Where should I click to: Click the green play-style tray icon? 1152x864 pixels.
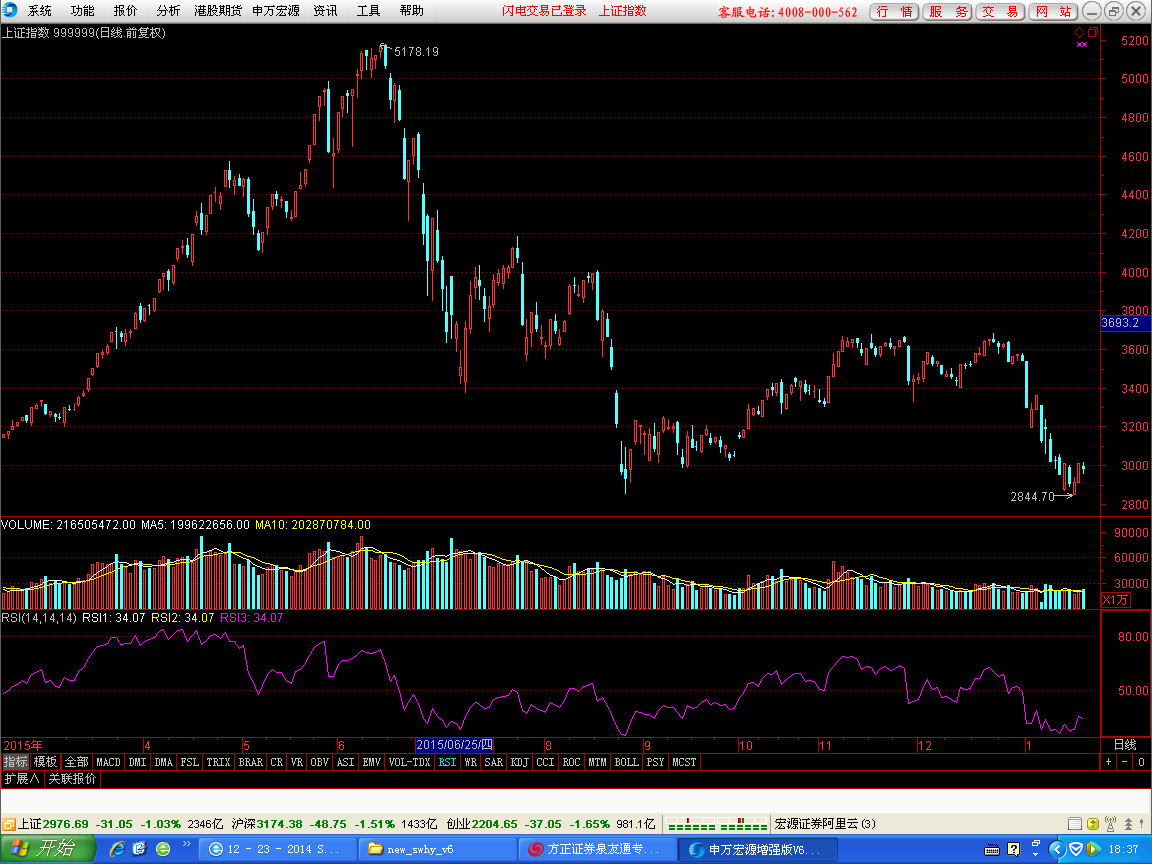[1092, 849]
